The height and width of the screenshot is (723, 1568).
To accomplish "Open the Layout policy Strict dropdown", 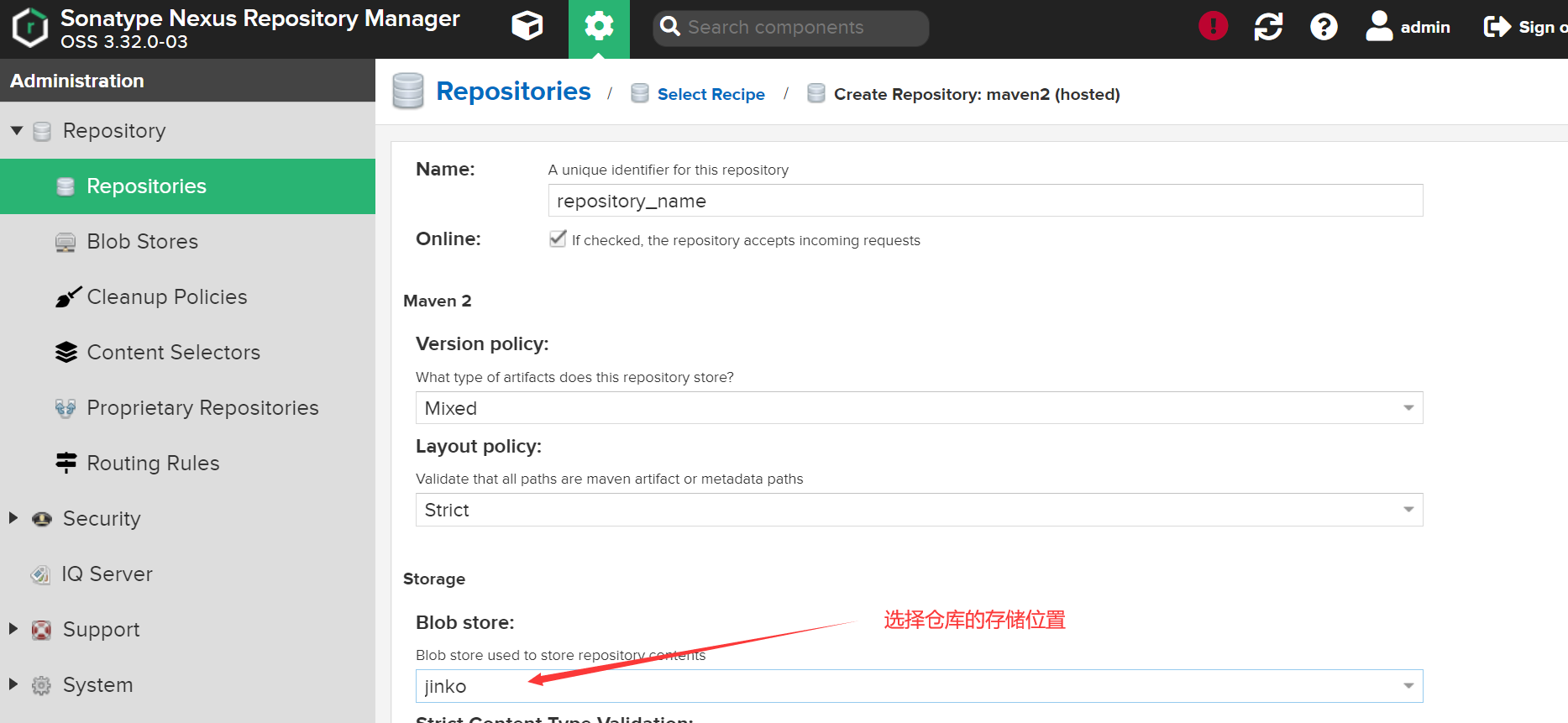I will point(919,510).
